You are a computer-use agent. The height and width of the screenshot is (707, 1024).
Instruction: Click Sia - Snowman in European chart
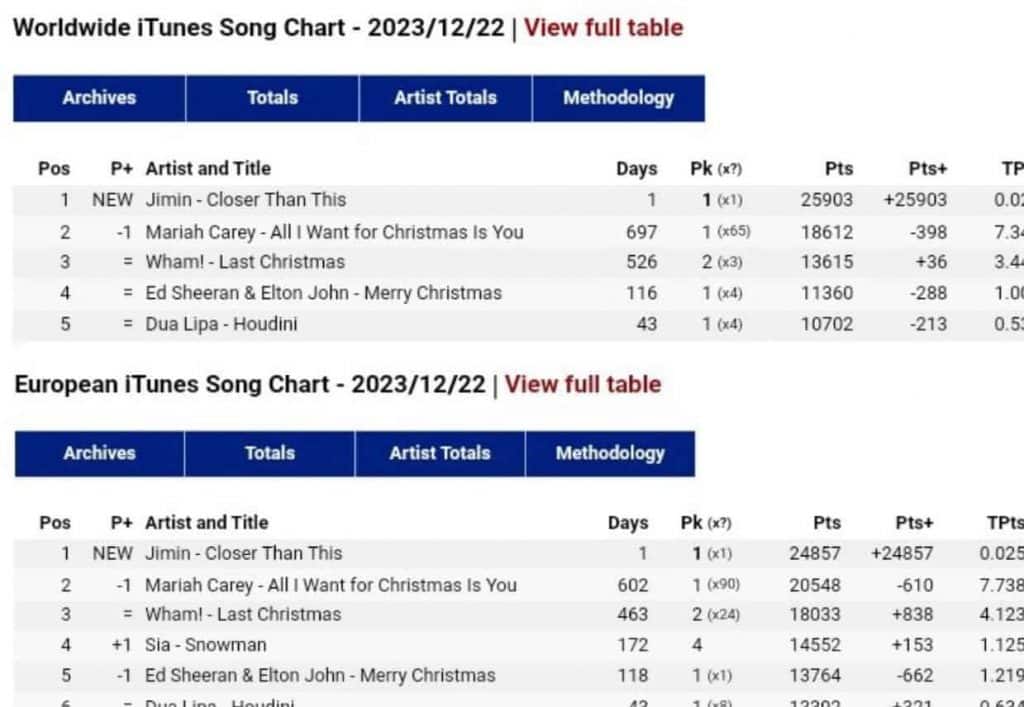(205, 645)
